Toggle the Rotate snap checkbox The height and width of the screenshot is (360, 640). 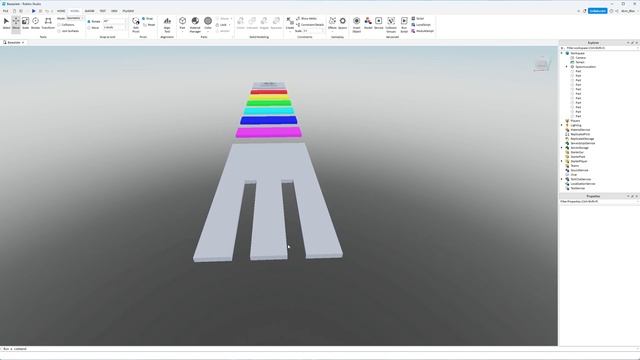pyautogui.click(x=89, y=21)
